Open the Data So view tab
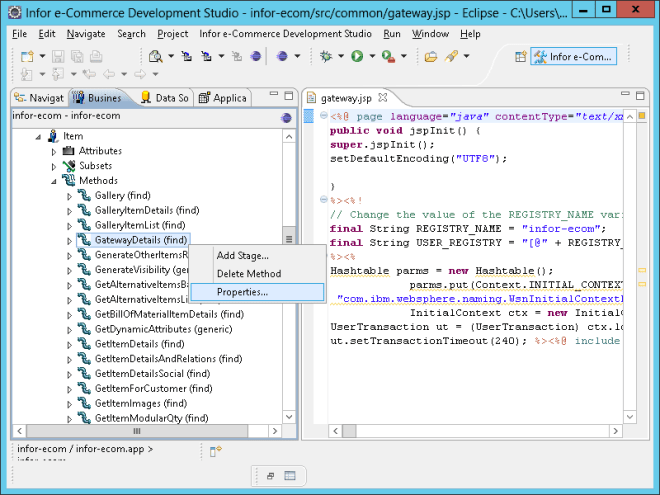The width and height of the screenshot is (660, 495). pyautogui.click(x=164, y=98)
